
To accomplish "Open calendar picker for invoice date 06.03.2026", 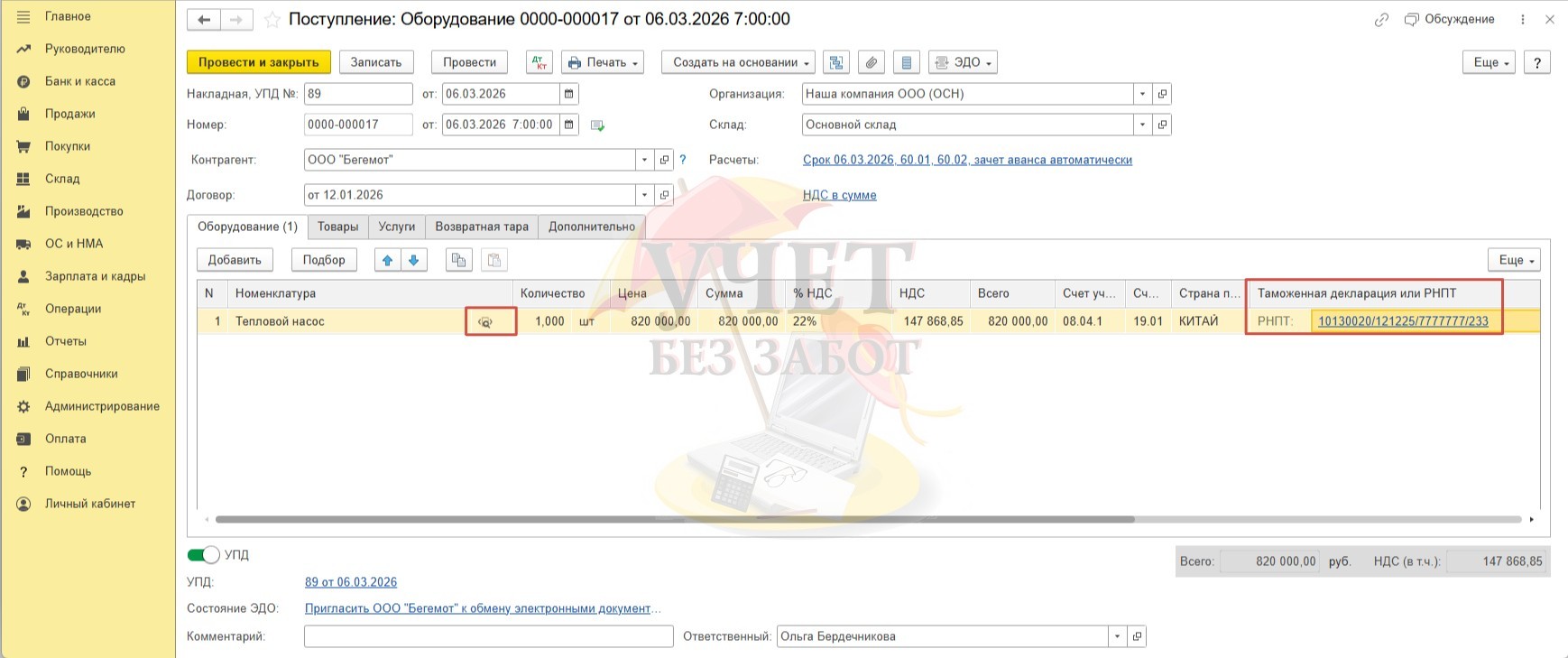I will 569,94.
